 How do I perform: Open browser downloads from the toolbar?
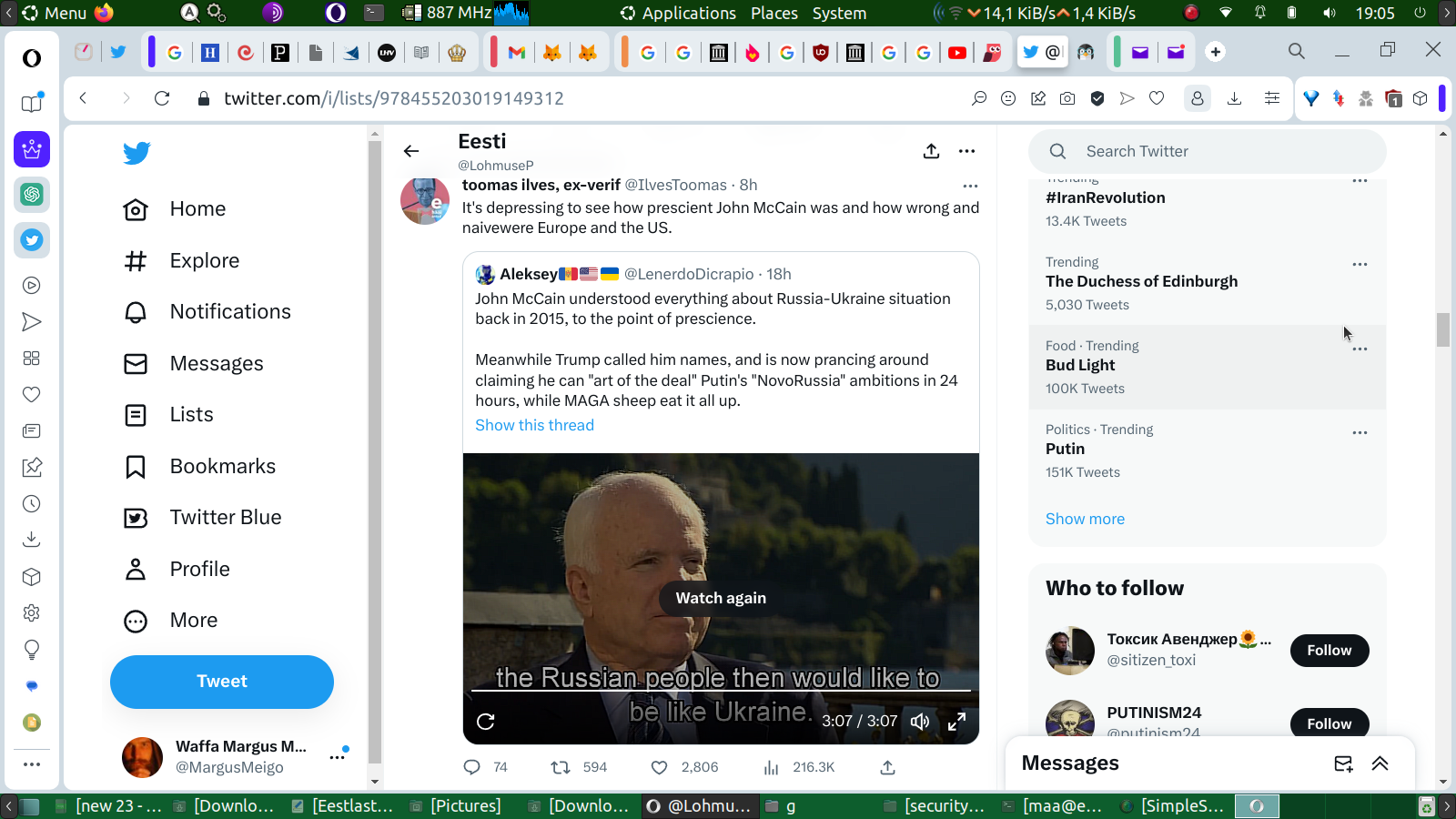pos(1234,98)
